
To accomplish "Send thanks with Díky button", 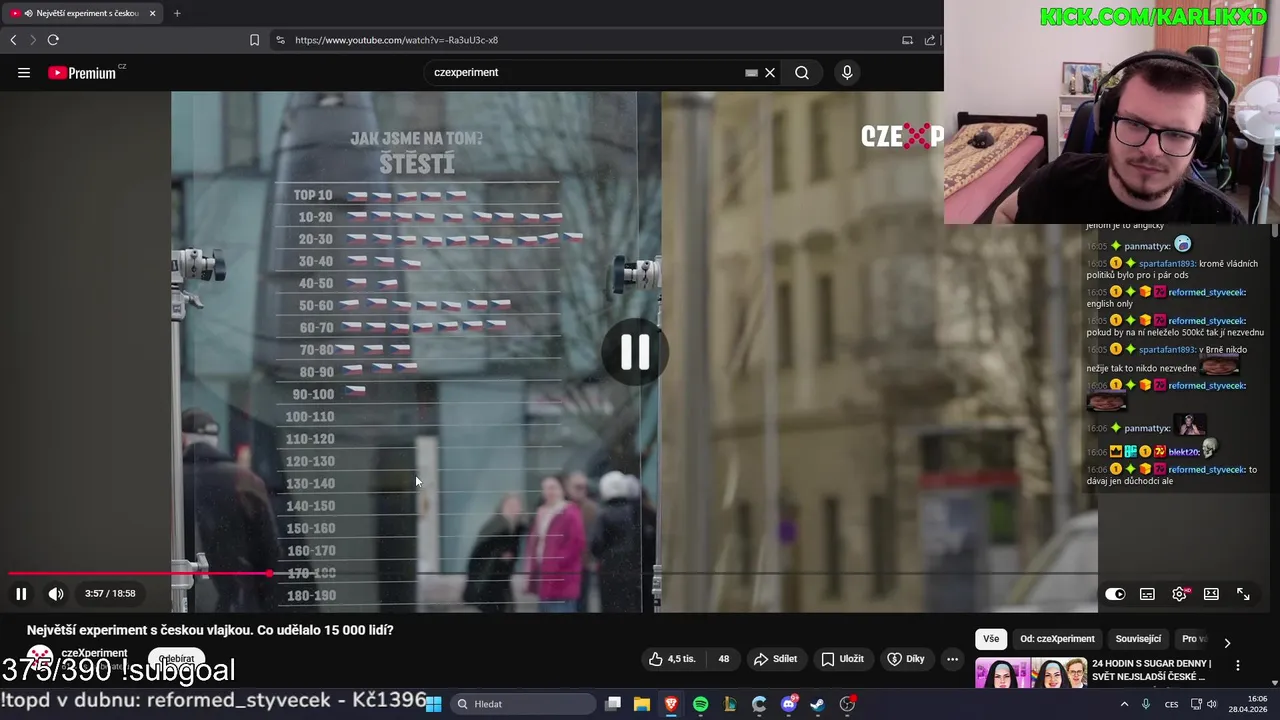I will [907, 659].
